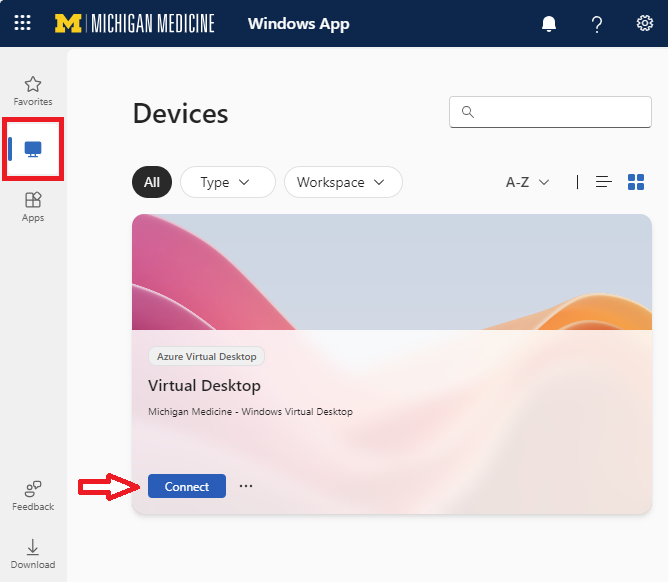This screenshot has width=668, height=582.
Task: Expand the Workspace filter dropdown
Action: [x=343, y=182]
